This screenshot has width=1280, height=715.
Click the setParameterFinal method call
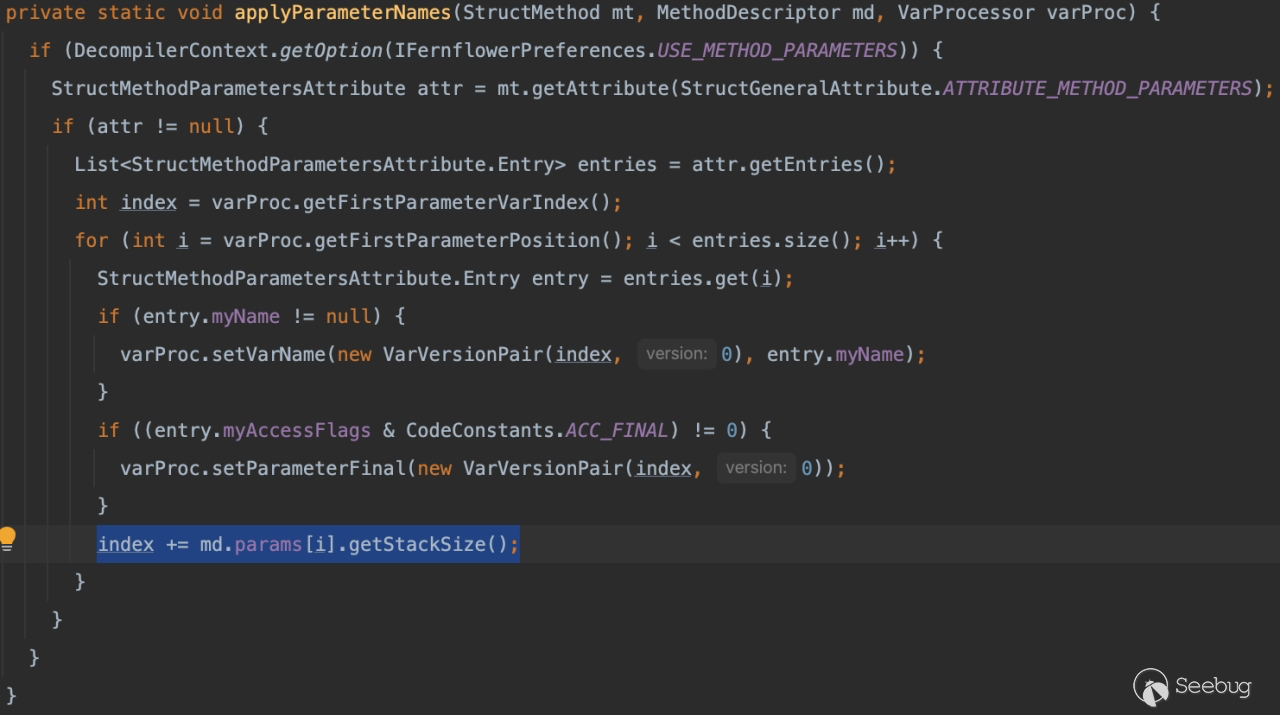click(309, 468)
